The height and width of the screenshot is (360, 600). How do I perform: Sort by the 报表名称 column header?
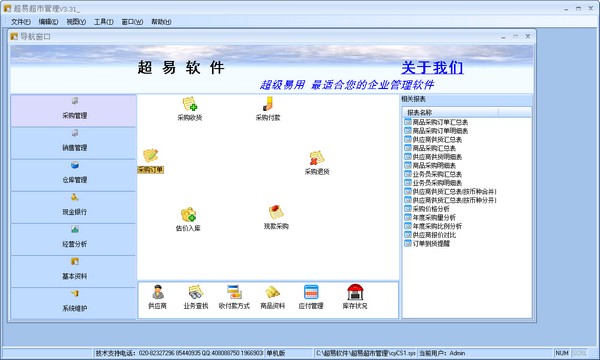click(x=450, y=112)
